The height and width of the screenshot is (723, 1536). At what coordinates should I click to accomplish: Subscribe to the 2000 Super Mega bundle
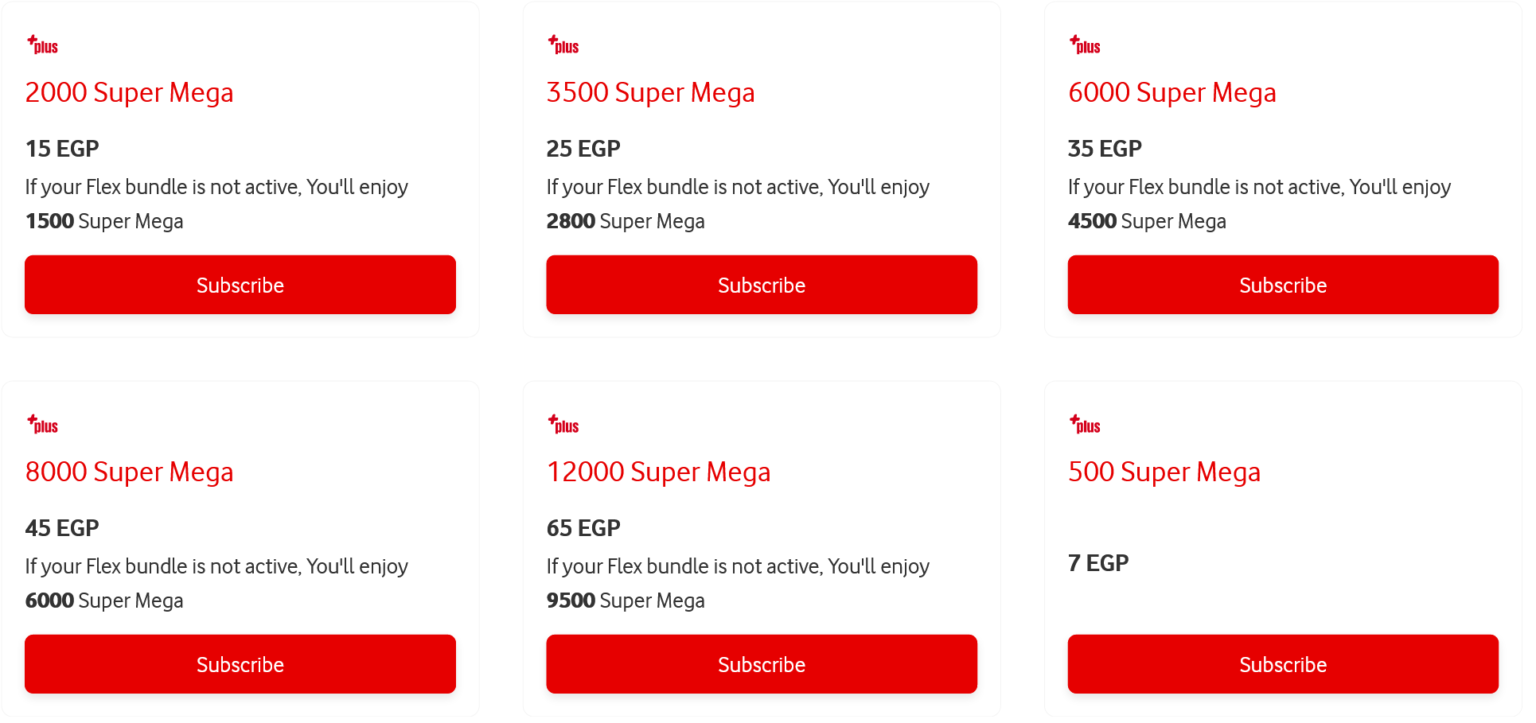coord(240,284)
